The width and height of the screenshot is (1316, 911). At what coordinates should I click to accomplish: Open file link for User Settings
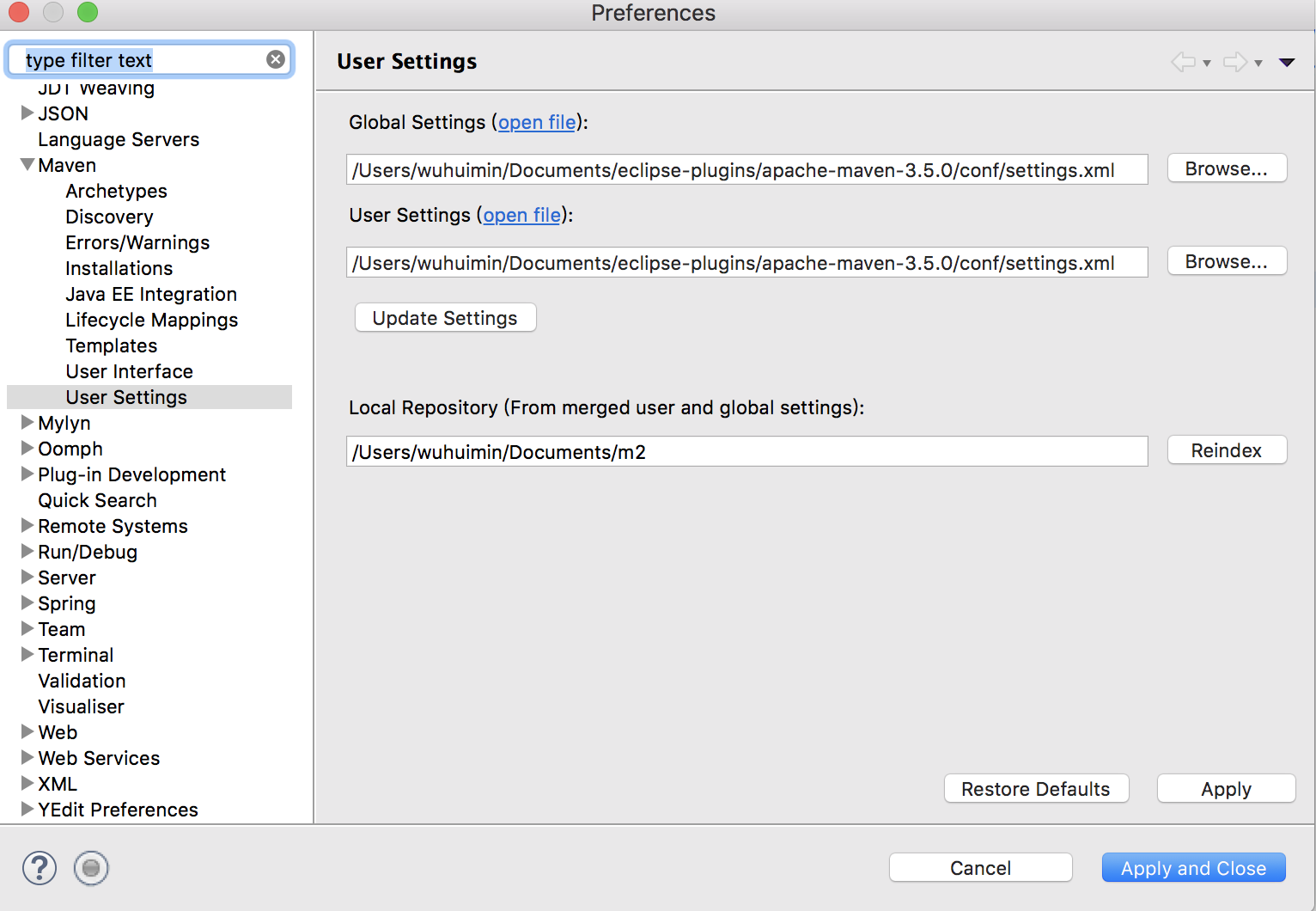(x=521, y=215)
